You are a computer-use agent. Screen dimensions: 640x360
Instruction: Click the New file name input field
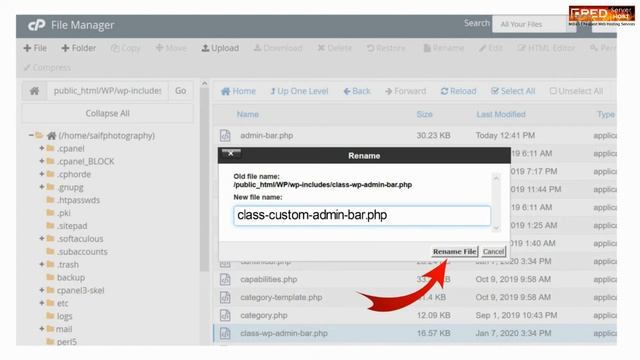coord(362,215)
